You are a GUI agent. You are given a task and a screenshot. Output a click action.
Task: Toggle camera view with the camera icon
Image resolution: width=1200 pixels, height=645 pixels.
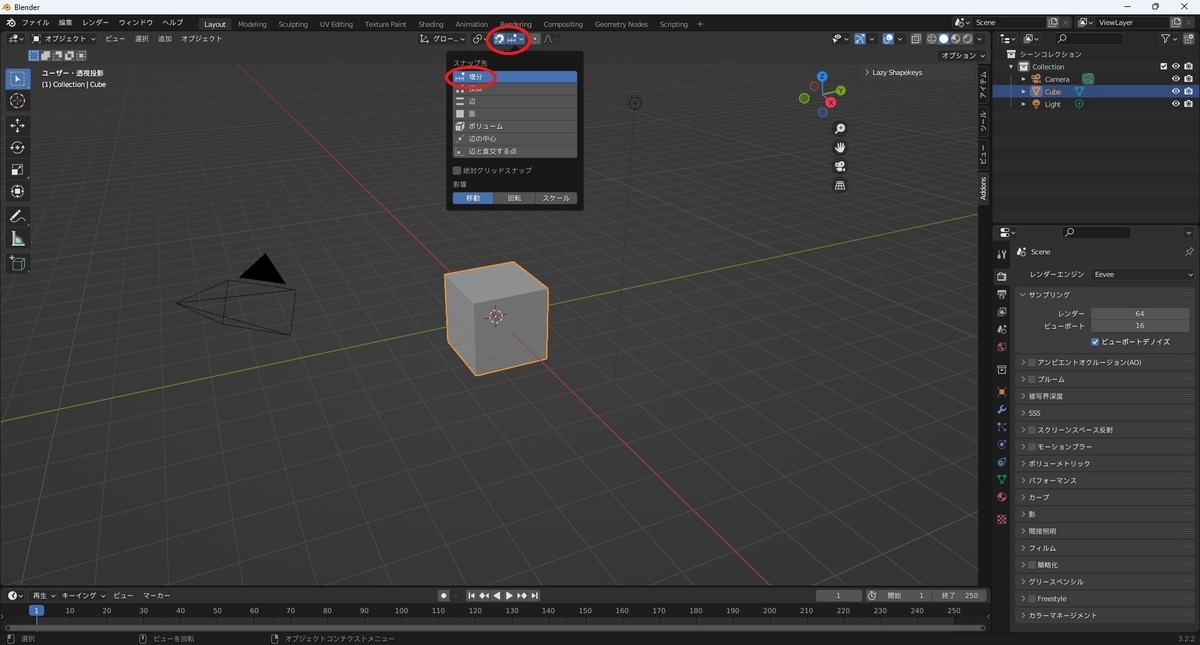pos(840,166)
